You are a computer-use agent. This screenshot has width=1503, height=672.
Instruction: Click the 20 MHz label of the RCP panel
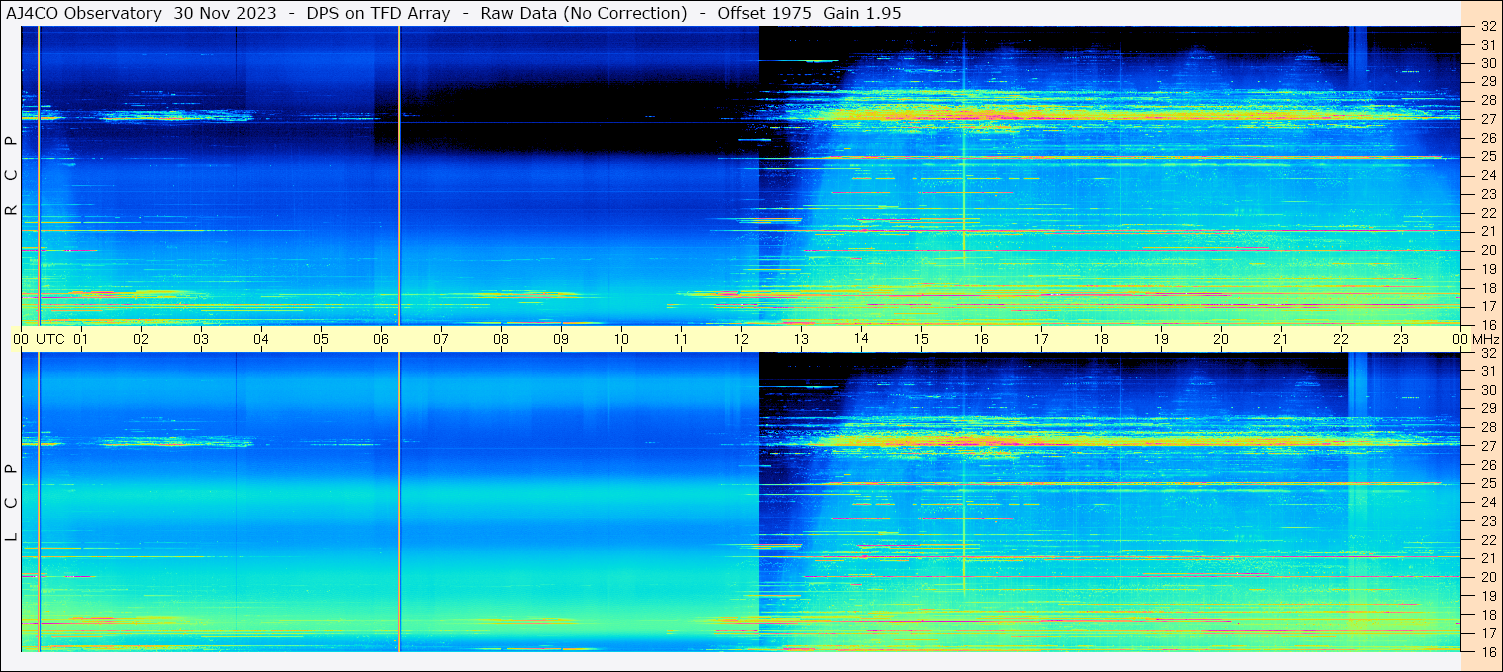(x=1487, y=250)
